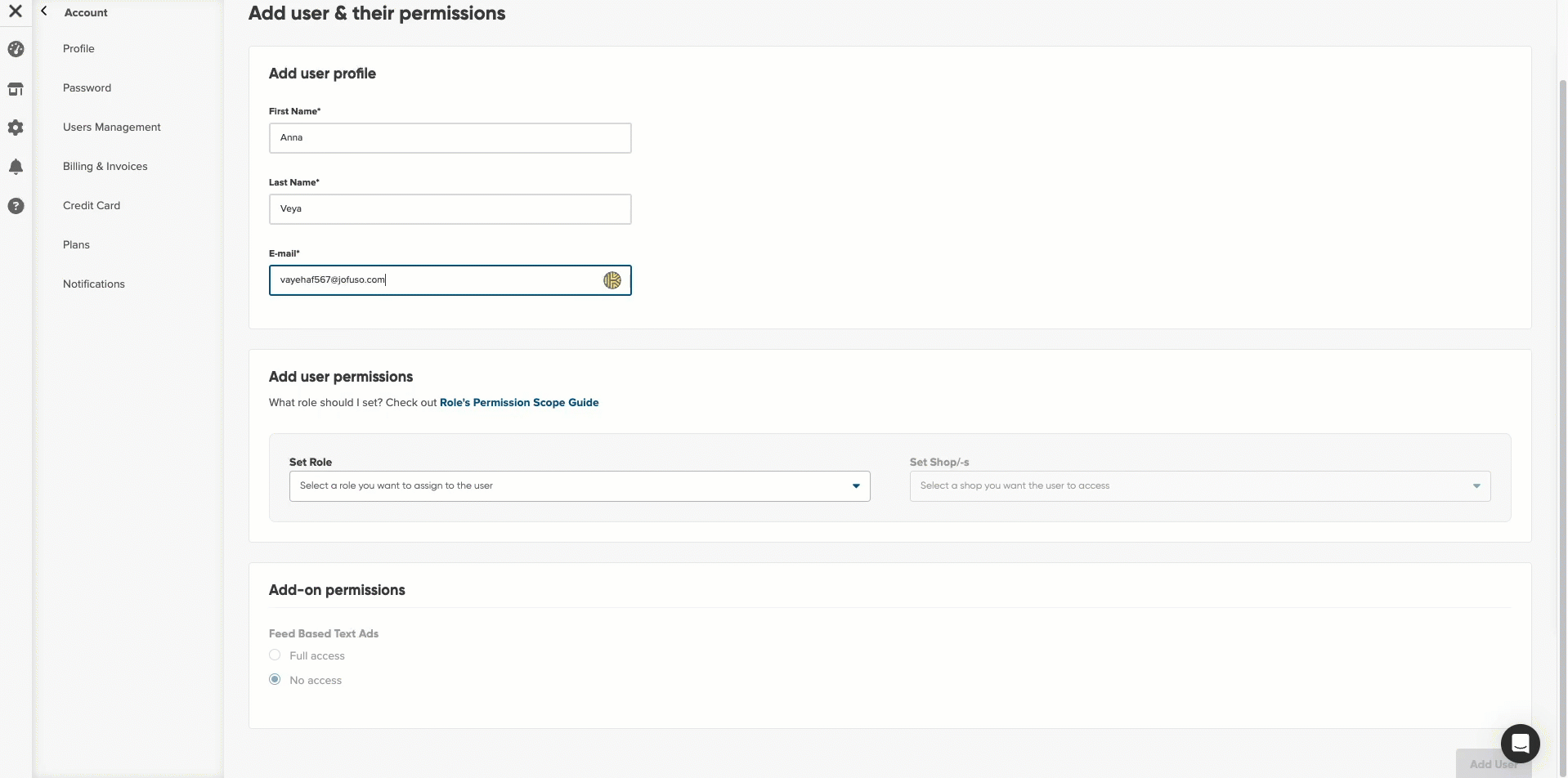The width and height of the screenshot is (1568, 778).
Task: Open the settings gear icon in sidebar
Action: 16,127
